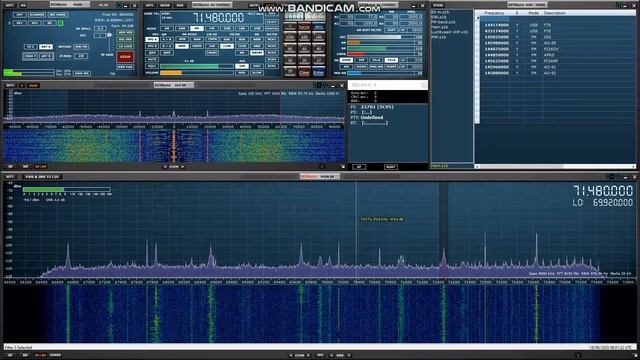The width and height of the screenshot is (640, 360).
Task: Open the SR (MHz) sample rate dropdown
Action: [x=100, y=29]
